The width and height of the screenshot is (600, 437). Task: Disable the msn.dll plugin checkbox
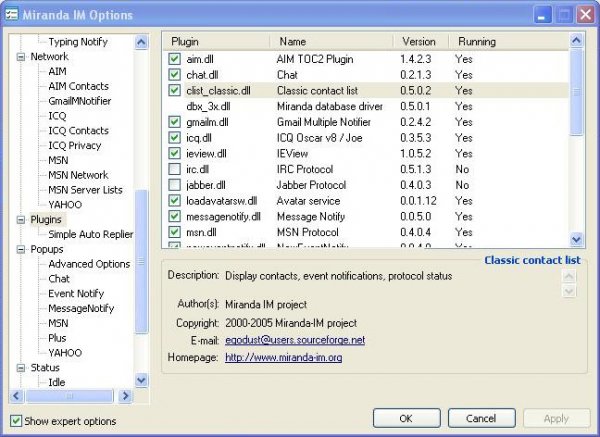pos(174,232)
